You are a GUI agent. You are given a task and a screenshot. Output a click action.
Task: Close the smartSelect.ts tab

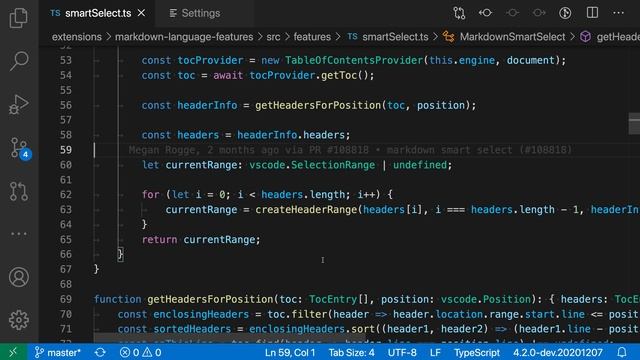click(x=141, y=13)
